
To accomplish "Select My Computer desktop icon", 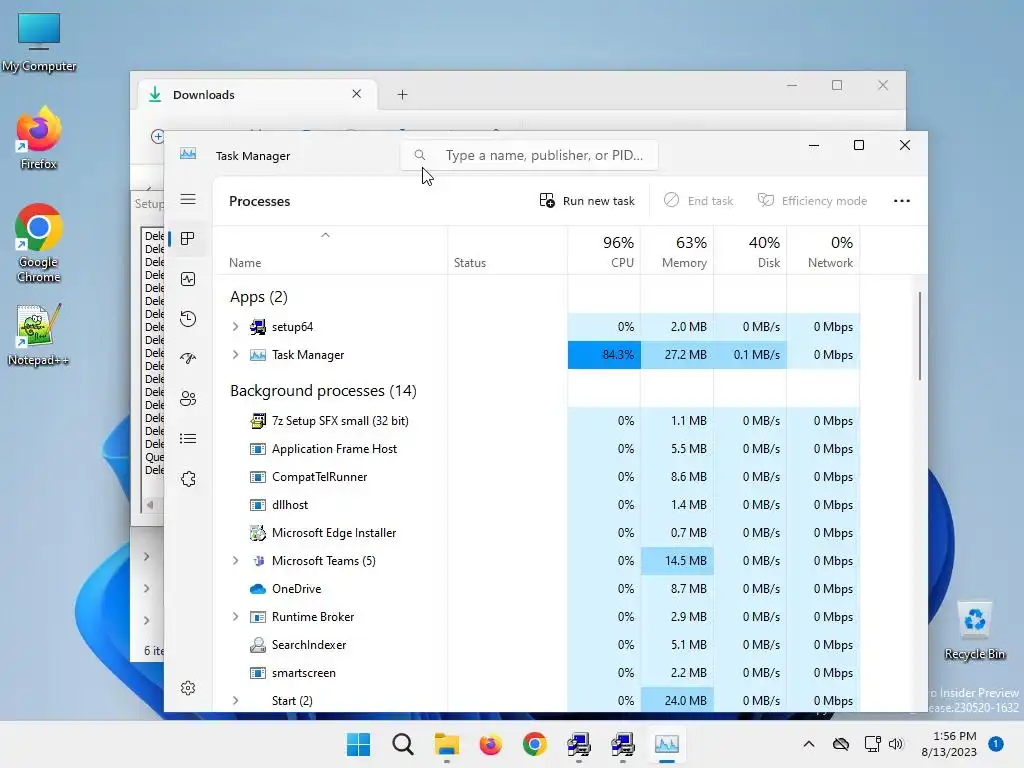I will tap(39, 42).
